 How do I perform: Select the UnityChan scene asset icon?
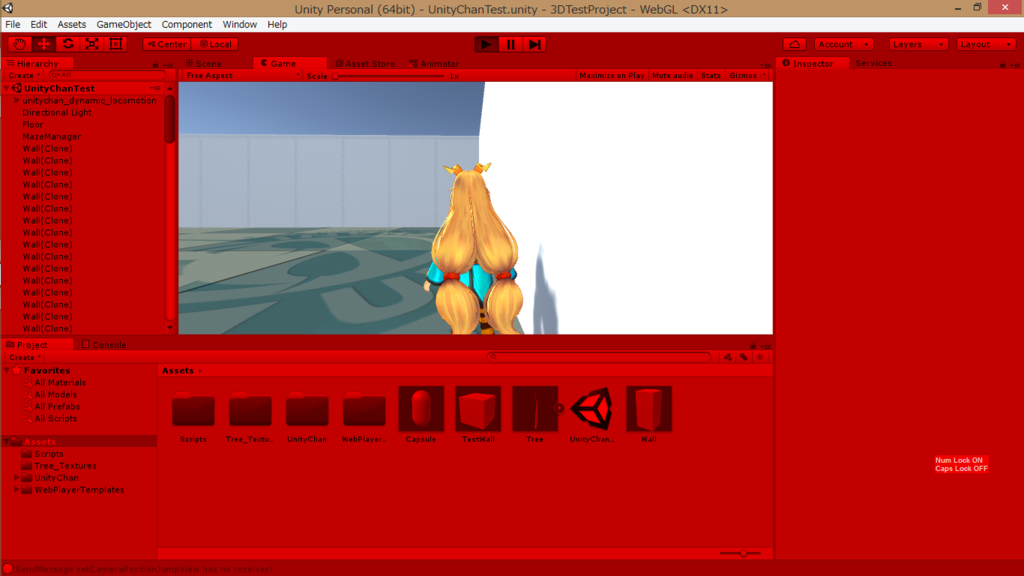[x=592, y=409]
